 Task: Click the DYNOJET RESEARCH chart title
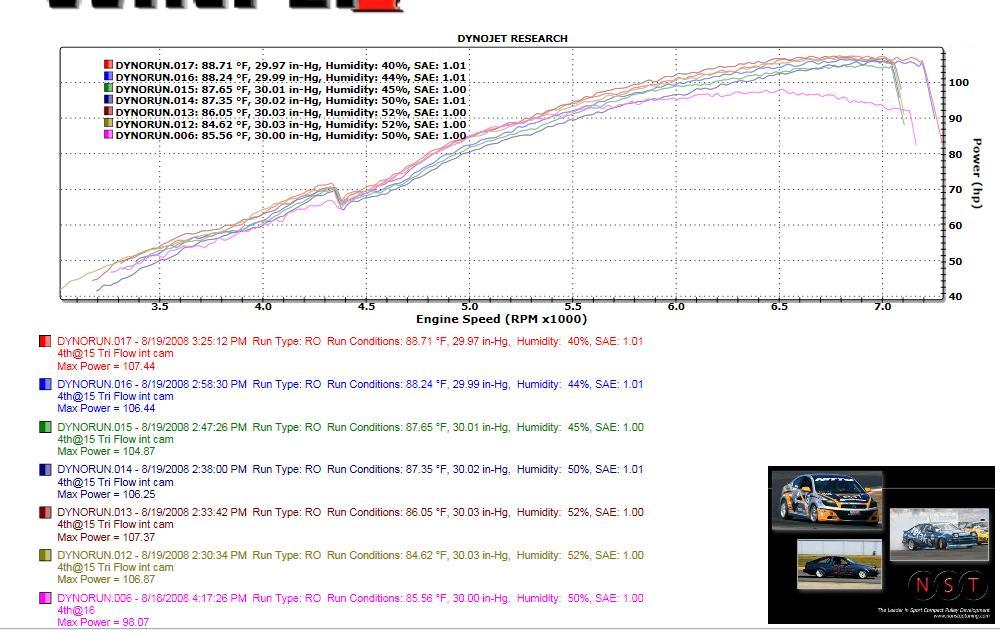[512, 38]
